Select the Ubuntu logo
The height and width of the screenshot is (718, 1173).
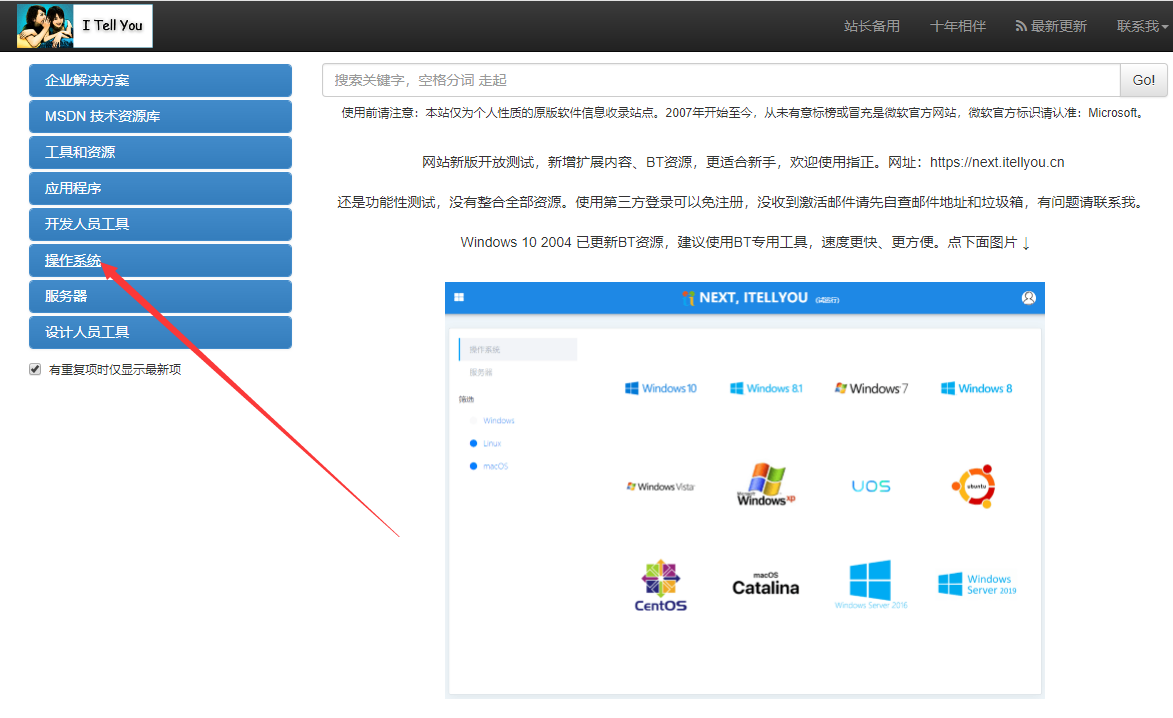[974, 485]
